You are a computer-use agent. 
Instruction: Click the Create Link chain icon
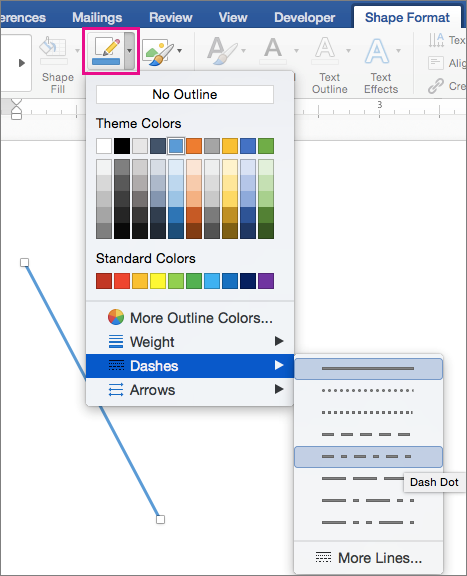pos(436,86)
